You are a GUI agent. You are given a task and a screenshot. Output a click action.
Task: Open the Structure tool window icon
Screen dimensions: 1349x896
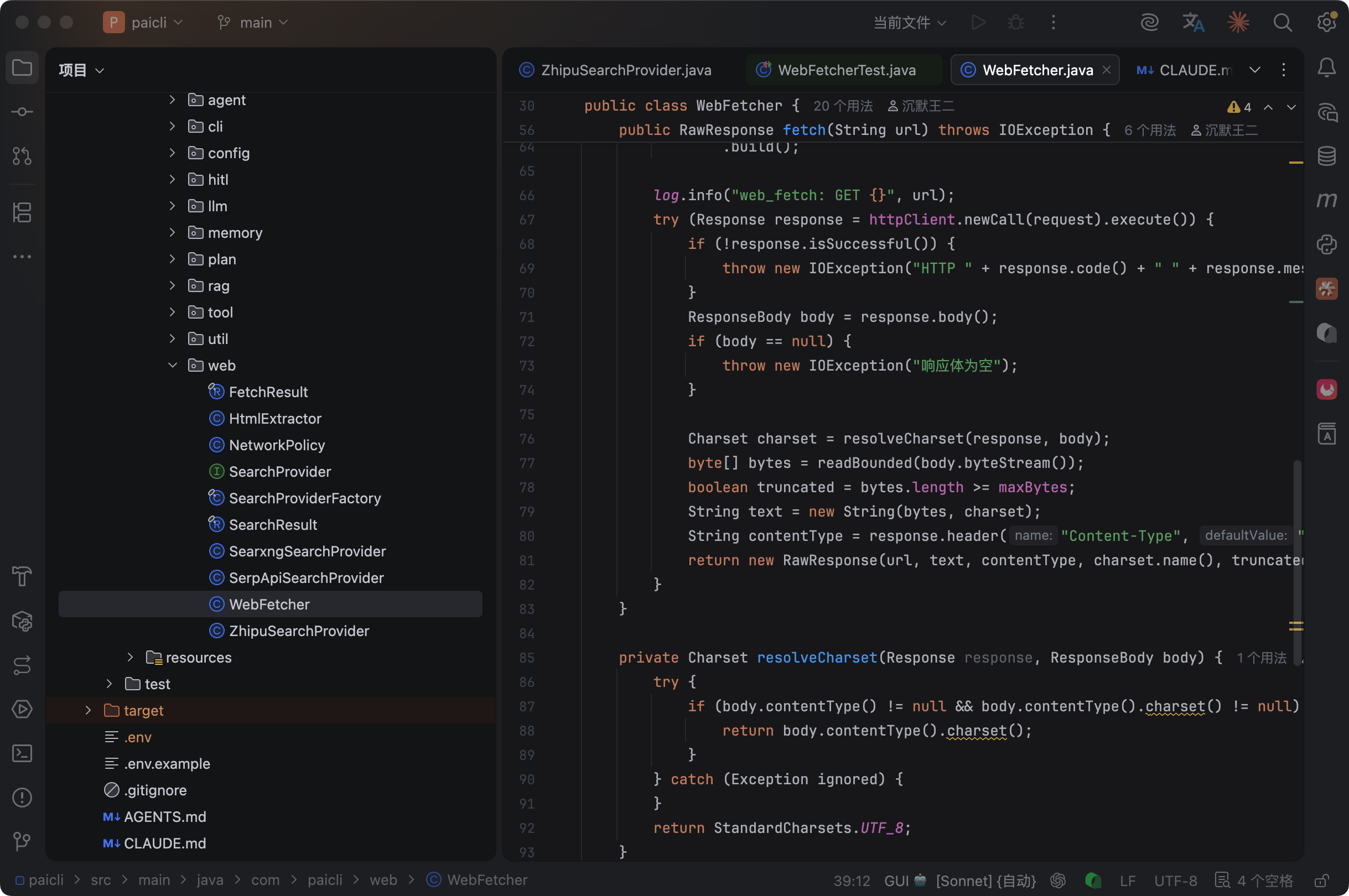(22, 212)
